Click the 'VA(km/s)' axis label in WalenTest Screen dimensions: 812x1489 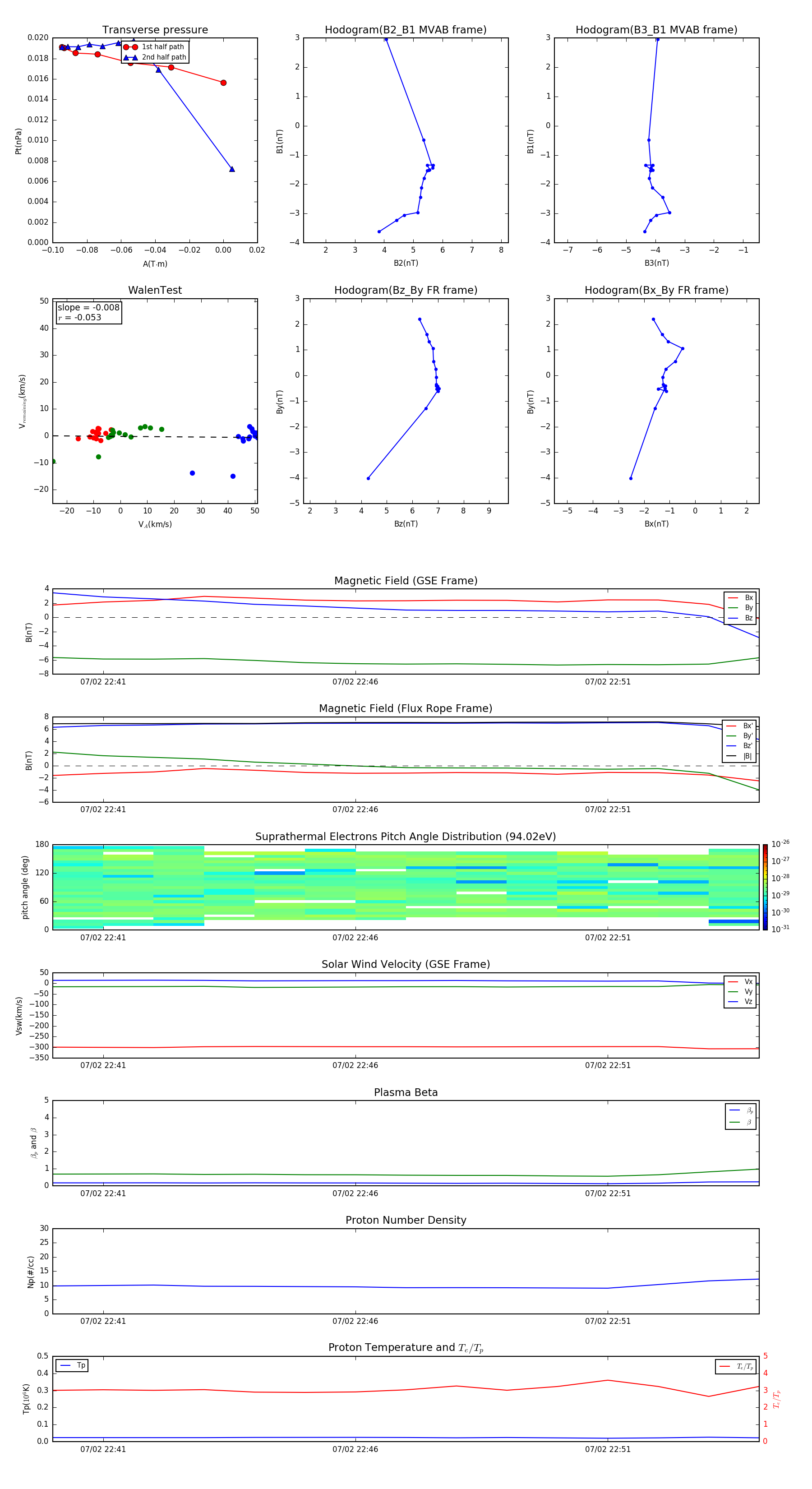[x=155, y=524]
